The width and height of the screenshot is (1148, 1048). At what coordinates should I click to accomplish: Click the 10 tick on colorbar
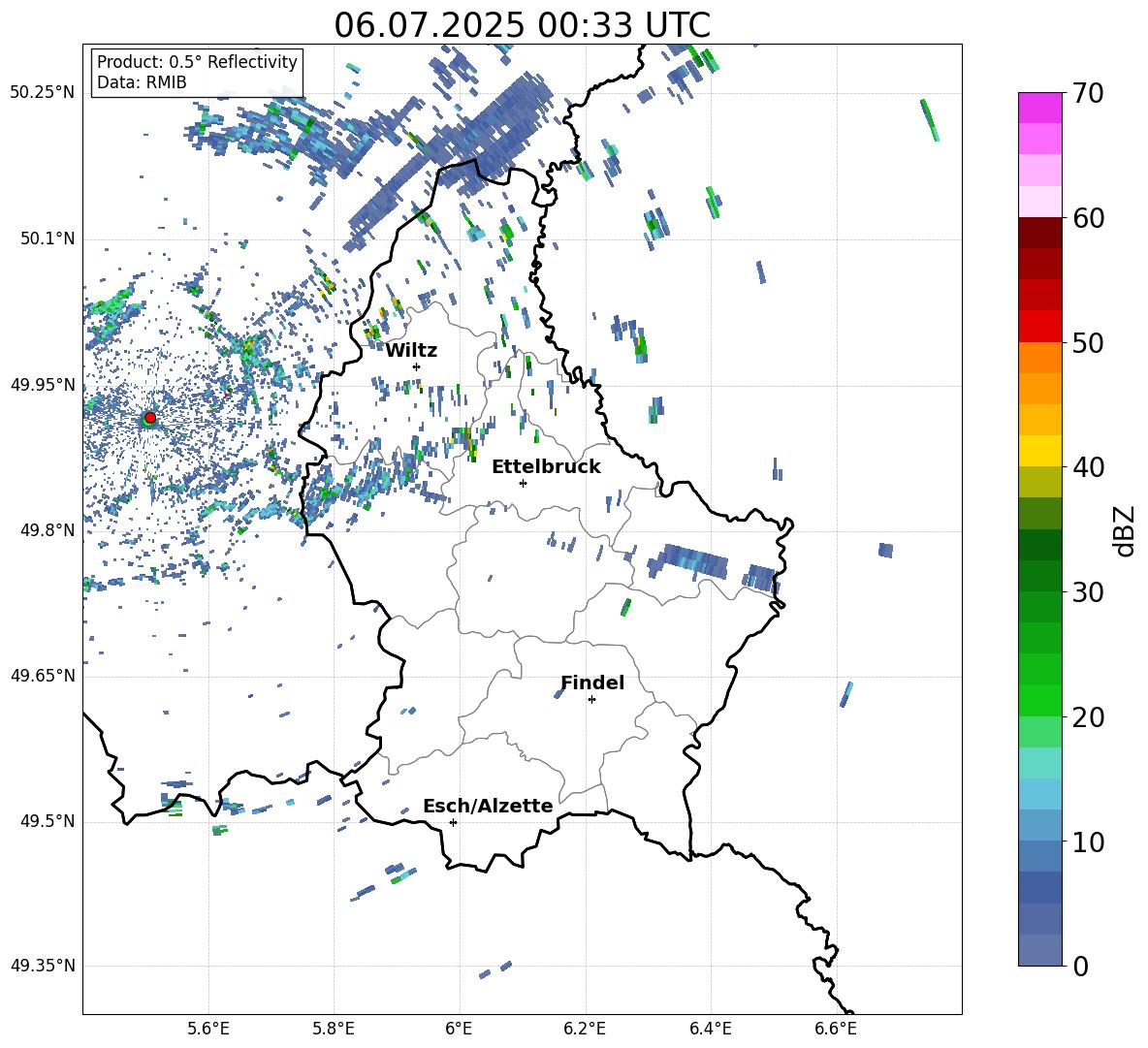click(1088, 842)
